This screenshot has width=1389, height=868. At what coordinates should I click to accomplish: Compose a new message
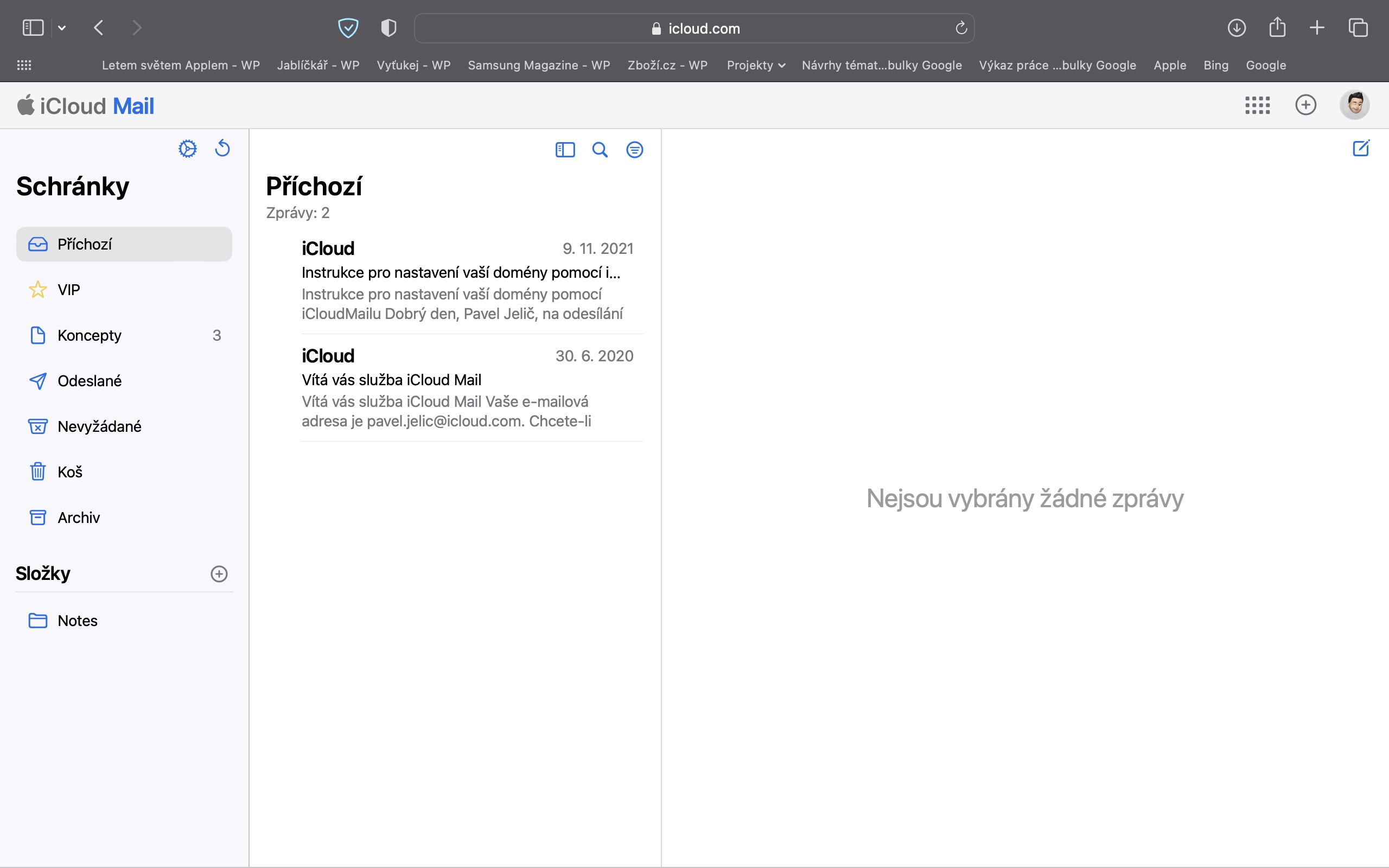point(1361,149)
